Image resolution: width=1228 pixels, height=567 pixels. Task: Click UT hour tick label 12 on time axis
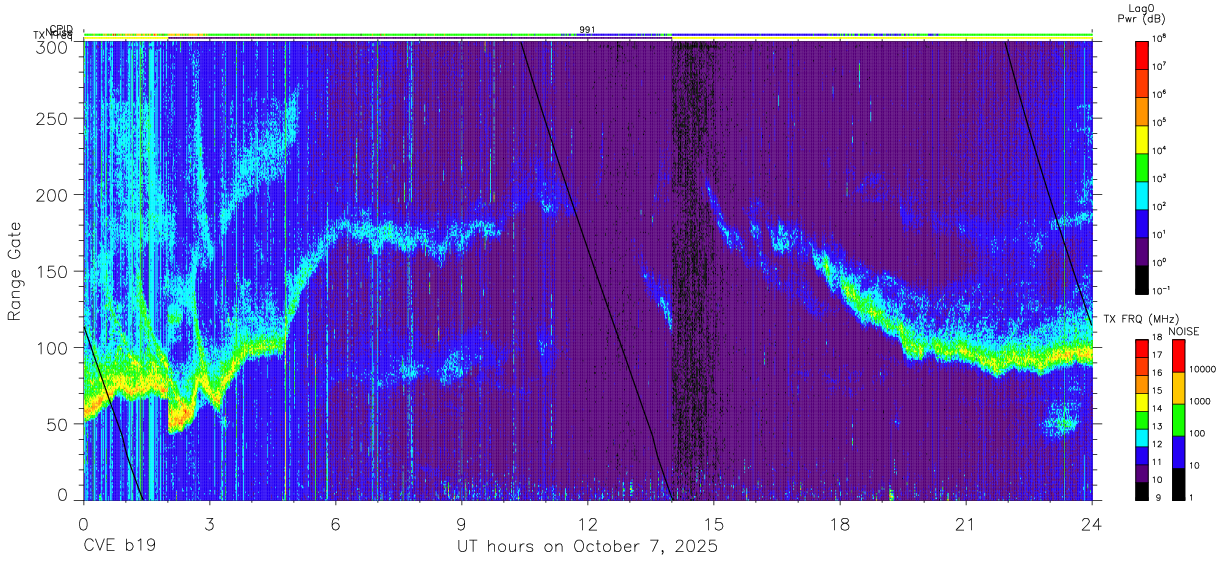587,524
